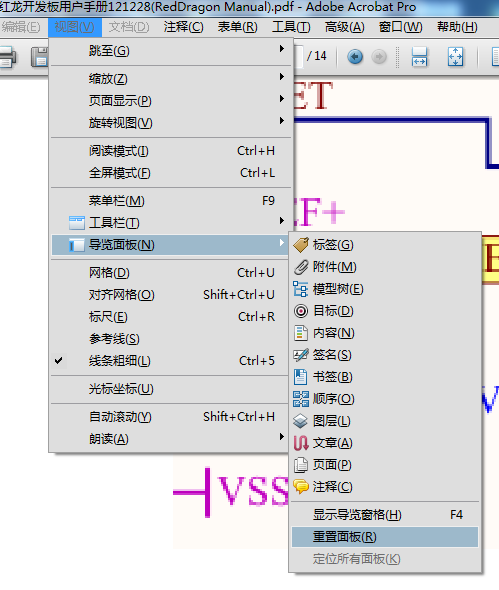Click the save floppy disk icon

(40, 58)
